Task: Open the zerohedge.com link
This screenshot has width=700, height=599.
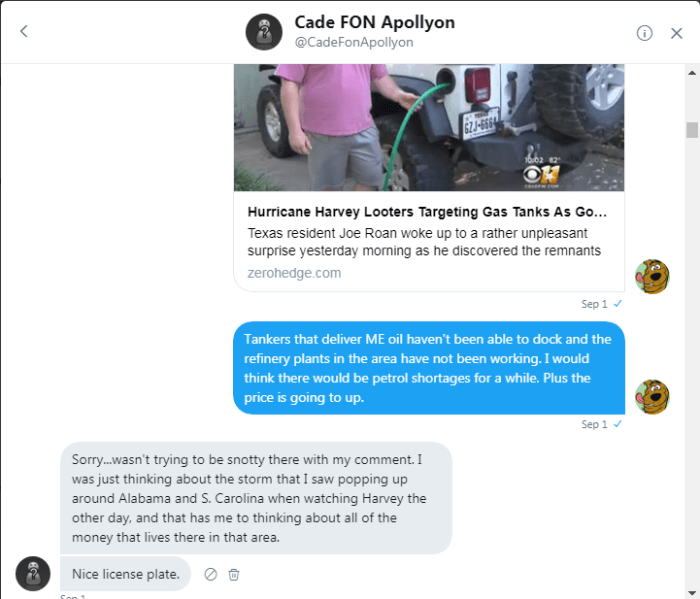Action: click(x=294, y=273)
